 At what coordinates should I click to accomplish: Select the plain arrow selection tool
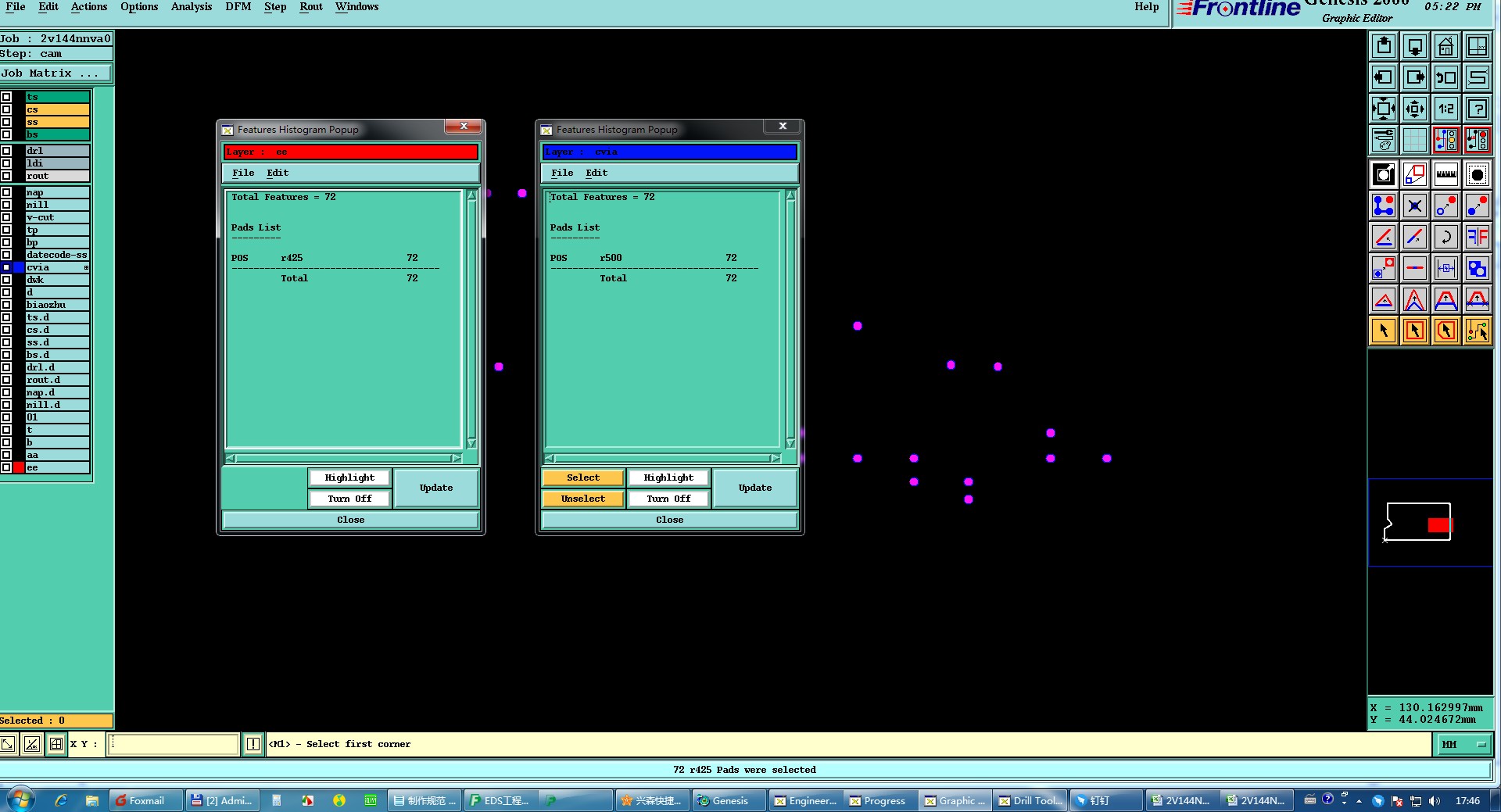click(x=1384, y=331)
